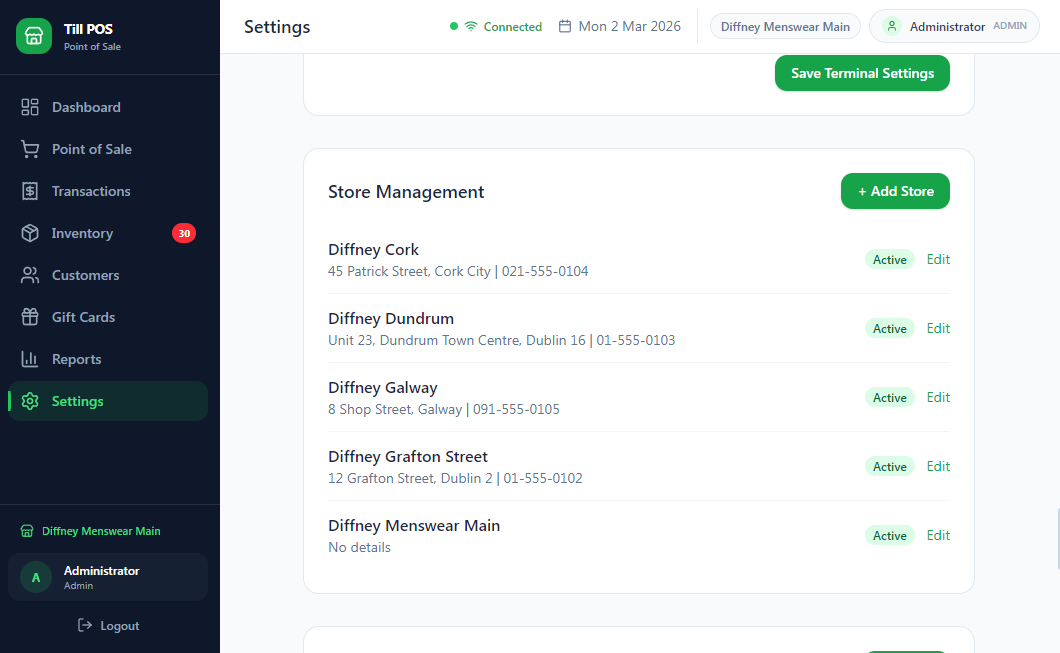This screenshot has height=653, width=1060.
Task: Open Reports using the chart icon
Action: (x=29, y=359)
